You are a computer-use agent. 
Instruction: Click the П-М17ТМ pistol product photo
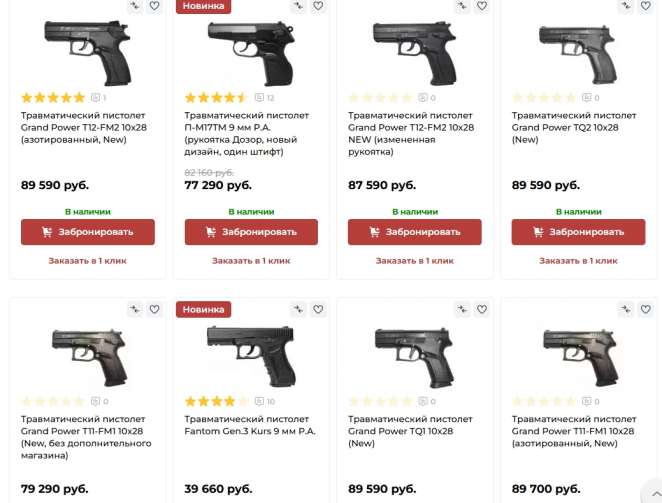pos(251,48)
